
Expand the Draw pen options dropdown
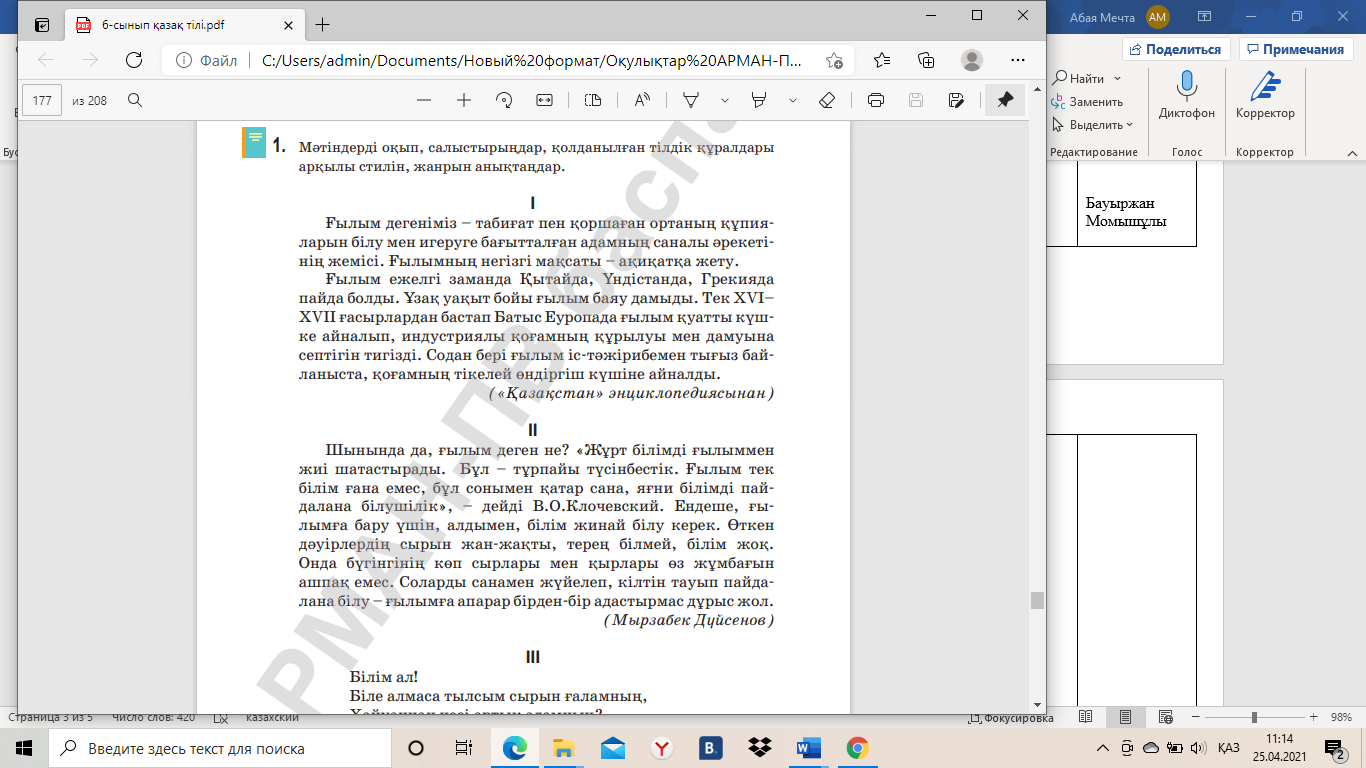[x=725, y=100]
